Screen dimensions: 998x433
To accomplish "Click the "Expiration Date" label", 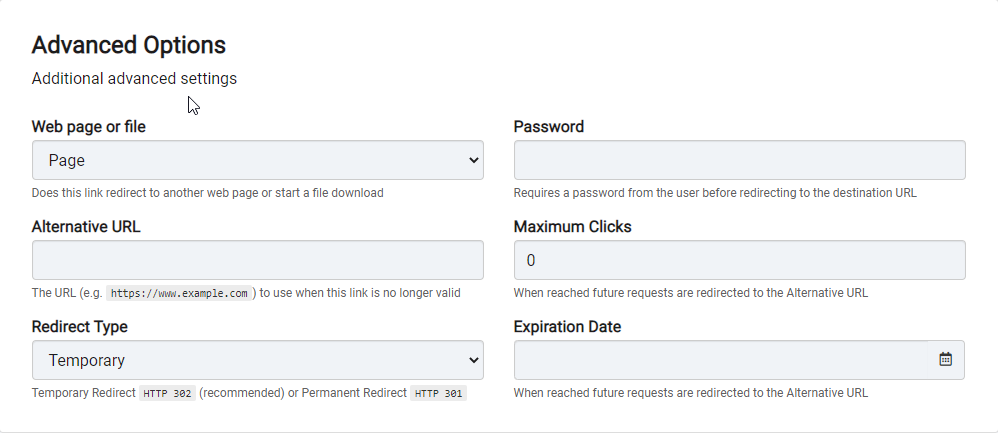I will (567, 327).
